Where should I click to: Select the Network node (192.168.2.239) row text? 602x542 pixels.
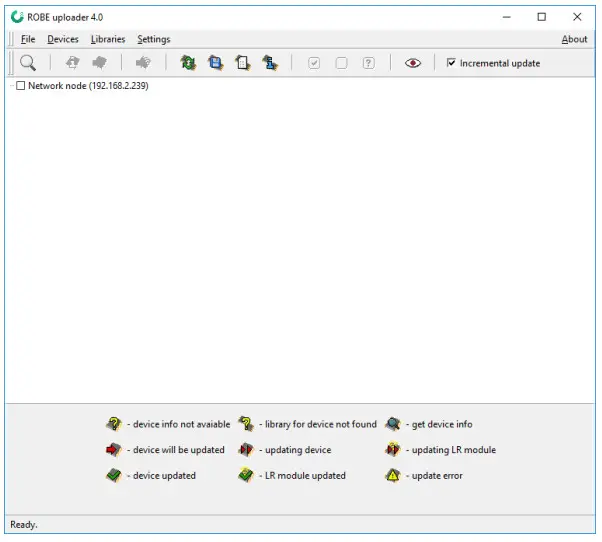pos(88,86)
